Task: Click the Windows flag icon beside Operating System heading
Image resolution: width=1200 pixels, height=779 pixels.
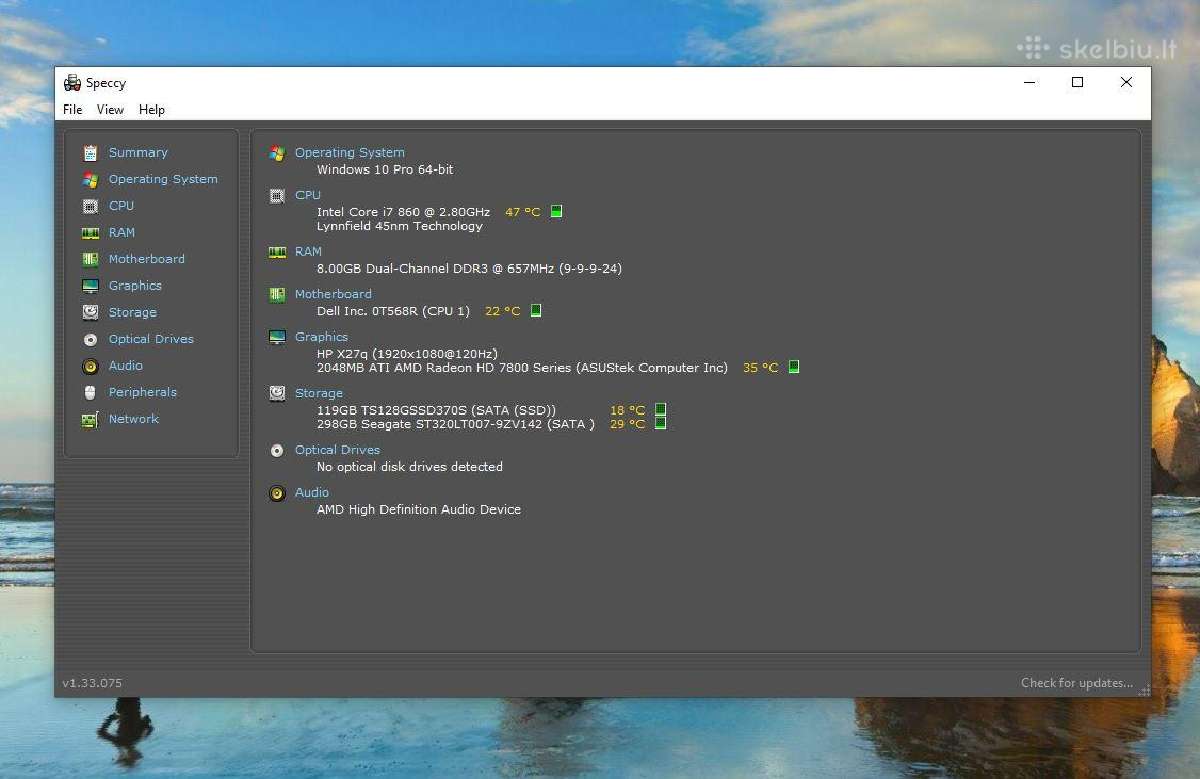Action: (277, 153)
